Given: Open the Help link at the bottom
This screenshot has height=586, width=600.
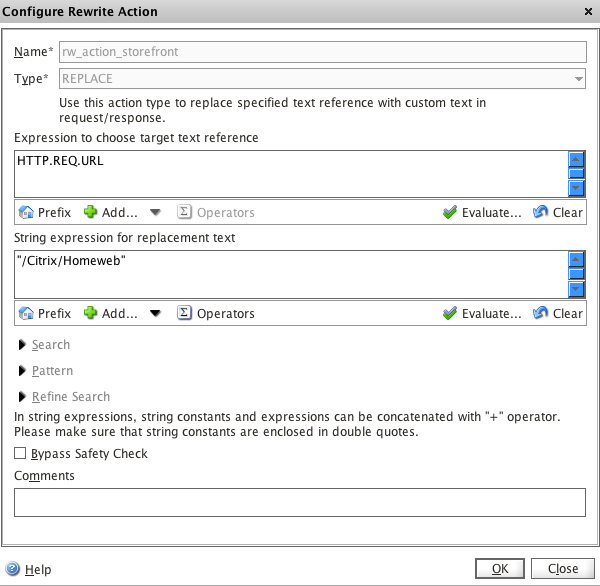Looking at the screenshot, I should click(x=38, y=570).
